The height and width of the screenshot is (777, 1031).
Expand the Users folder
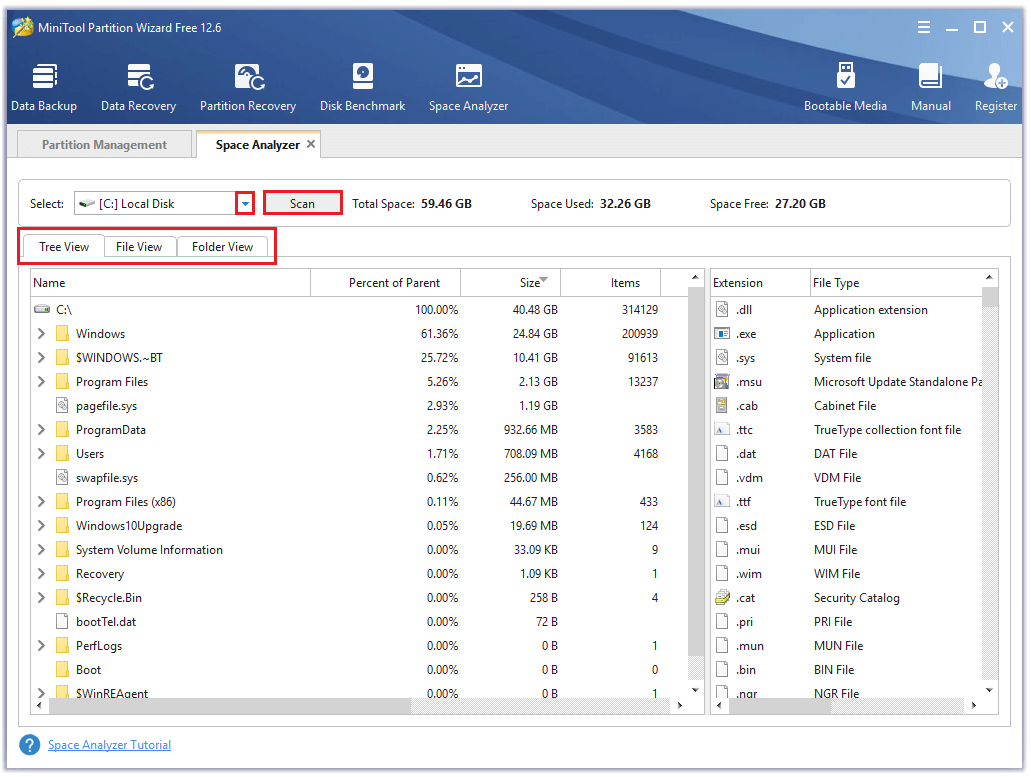pyautogui.click(x=41, y=454)
